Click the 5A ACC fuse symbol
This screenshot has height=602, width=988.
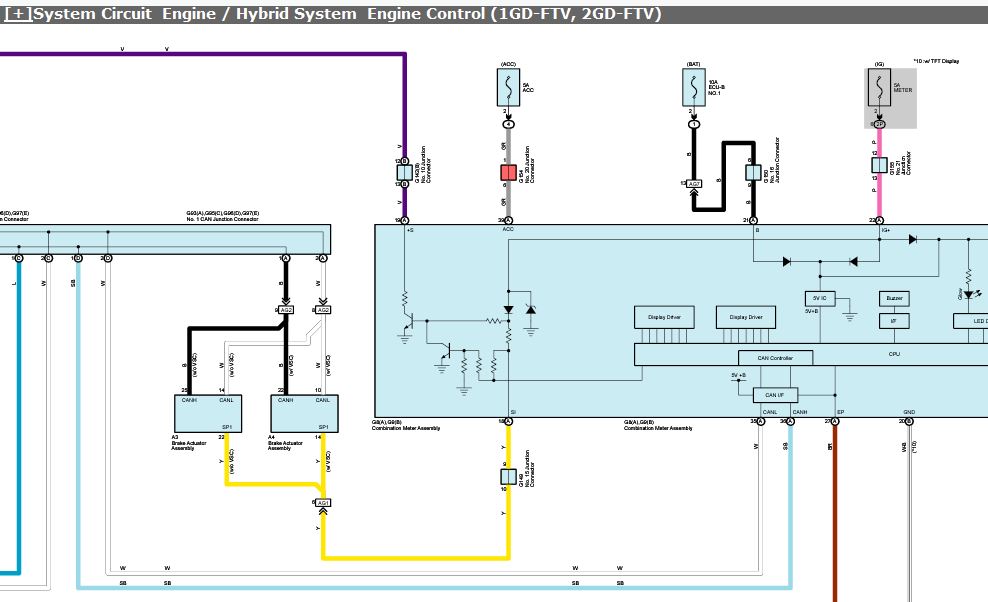click(x=508, y=89)
